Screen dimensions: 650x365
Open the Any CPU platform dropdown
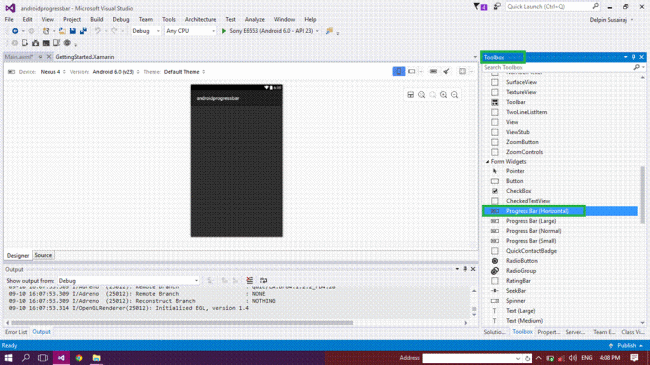190,31
